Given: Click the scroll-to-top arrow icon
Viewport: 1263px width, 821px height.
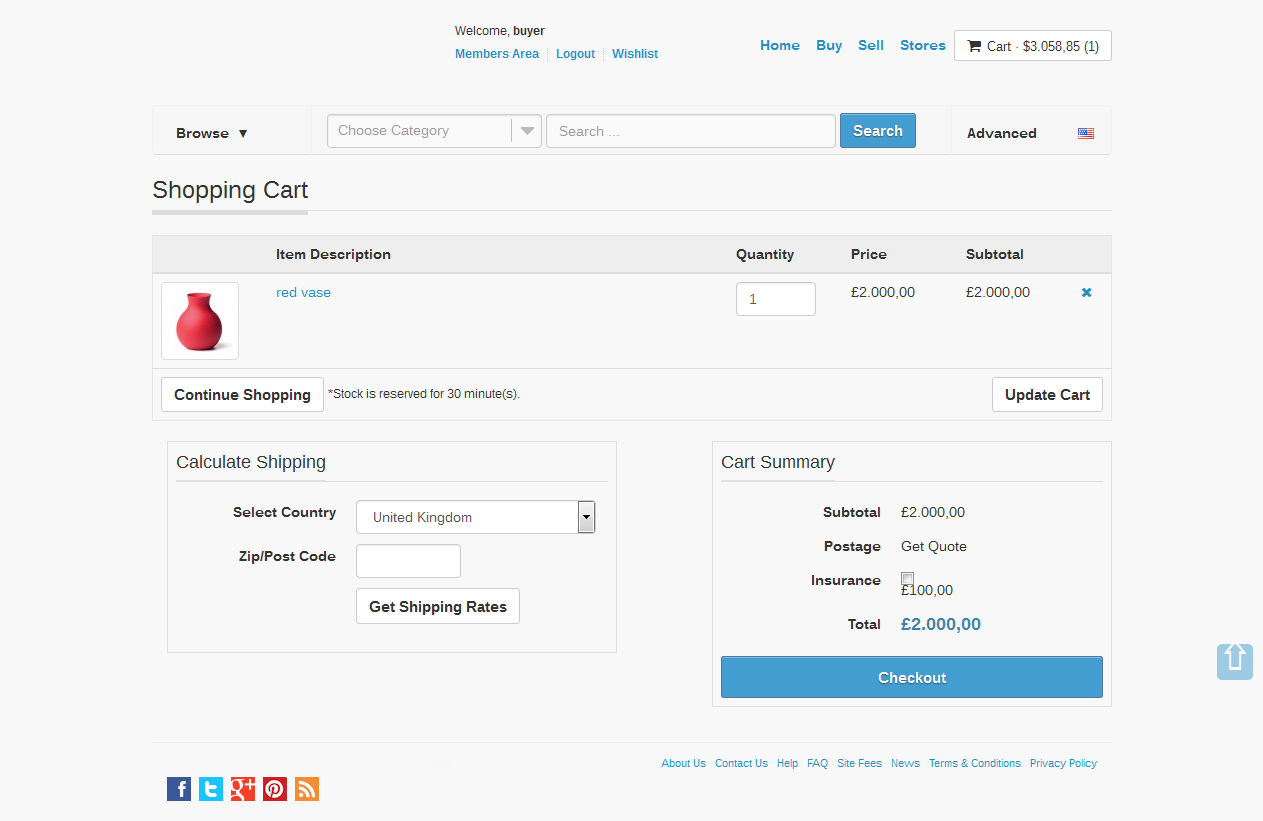Looking at the screenshot, I should [1234, 661].
